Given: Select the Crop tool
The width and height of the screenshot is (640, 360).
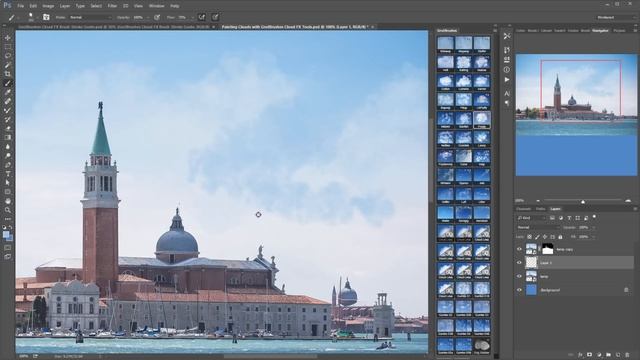Looking at the screenshot, I should [x=8, y=74].
